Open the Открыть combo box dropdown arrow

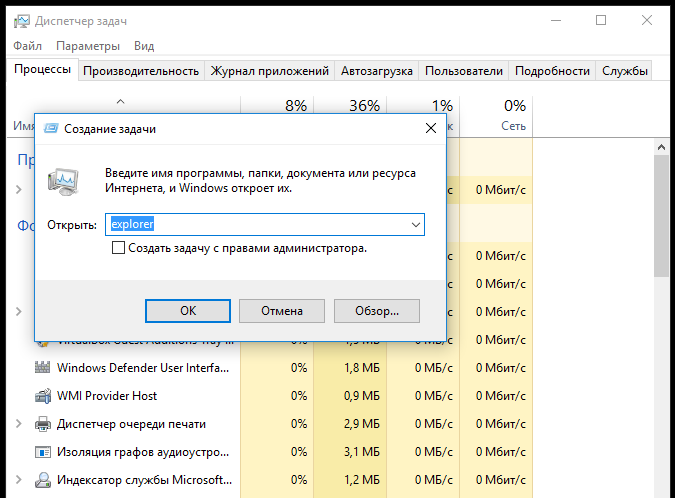coord(415,224)
